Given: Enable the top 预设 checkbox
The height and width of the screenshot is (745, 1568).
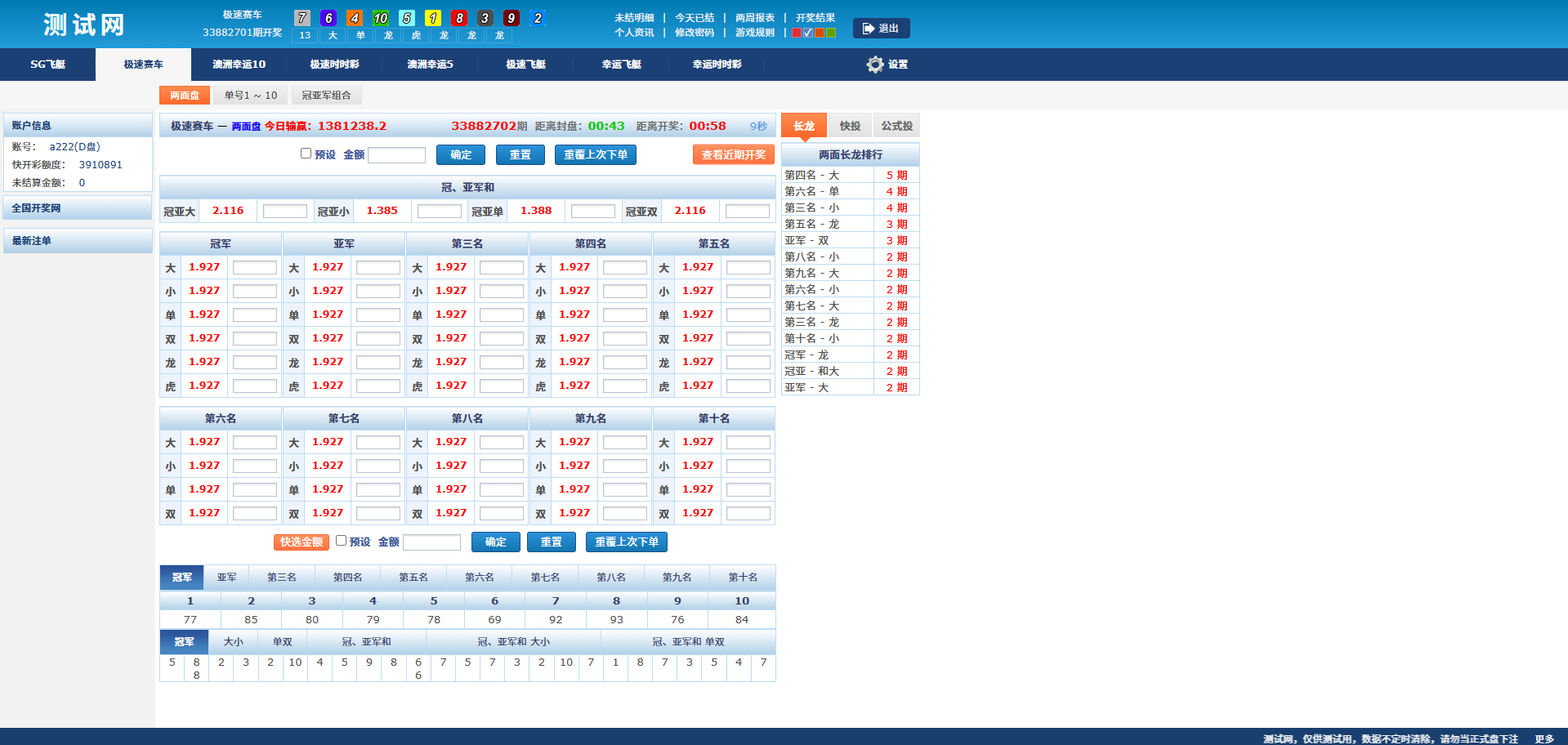Looking at the screenshot, I should point(306,154).
